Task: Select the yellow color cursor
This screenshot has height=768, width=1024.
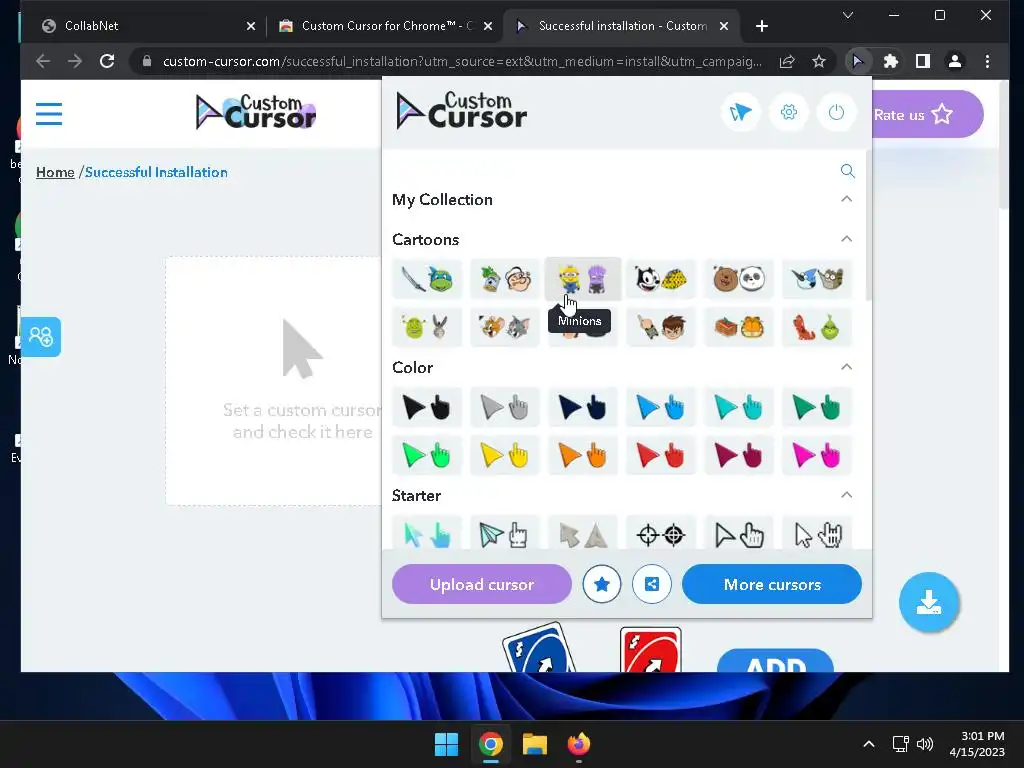Action: tap(505, 455)
